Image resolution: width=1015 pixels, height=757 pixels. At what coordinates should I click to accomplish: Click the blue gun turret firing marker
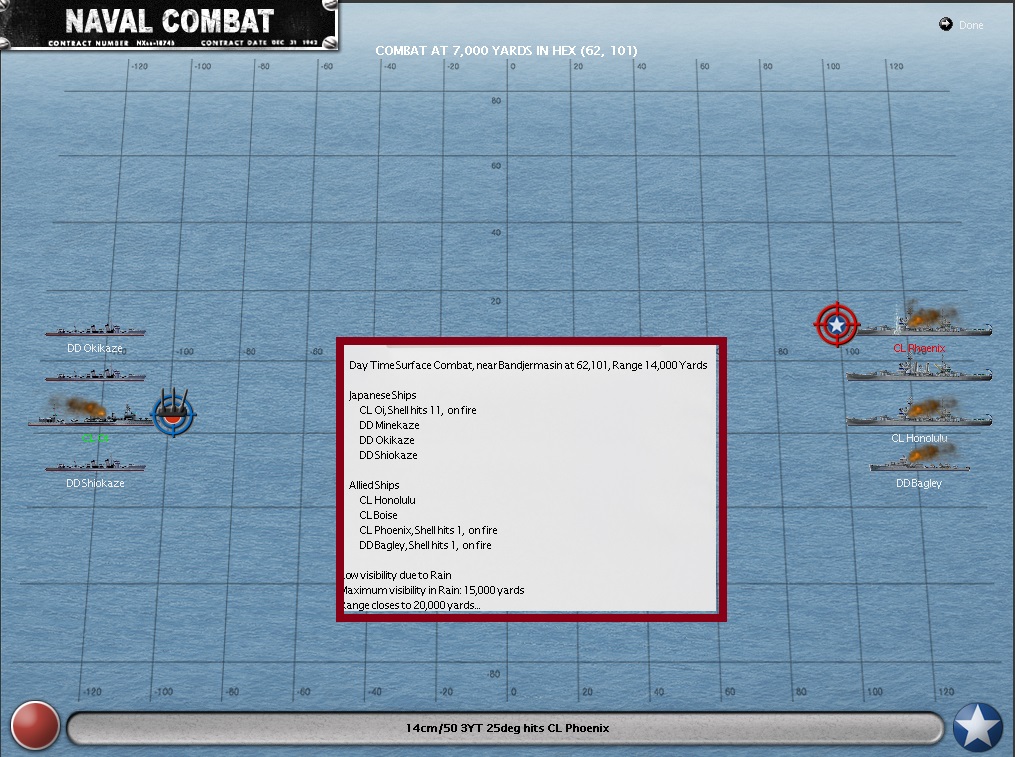tap(173, 412)
